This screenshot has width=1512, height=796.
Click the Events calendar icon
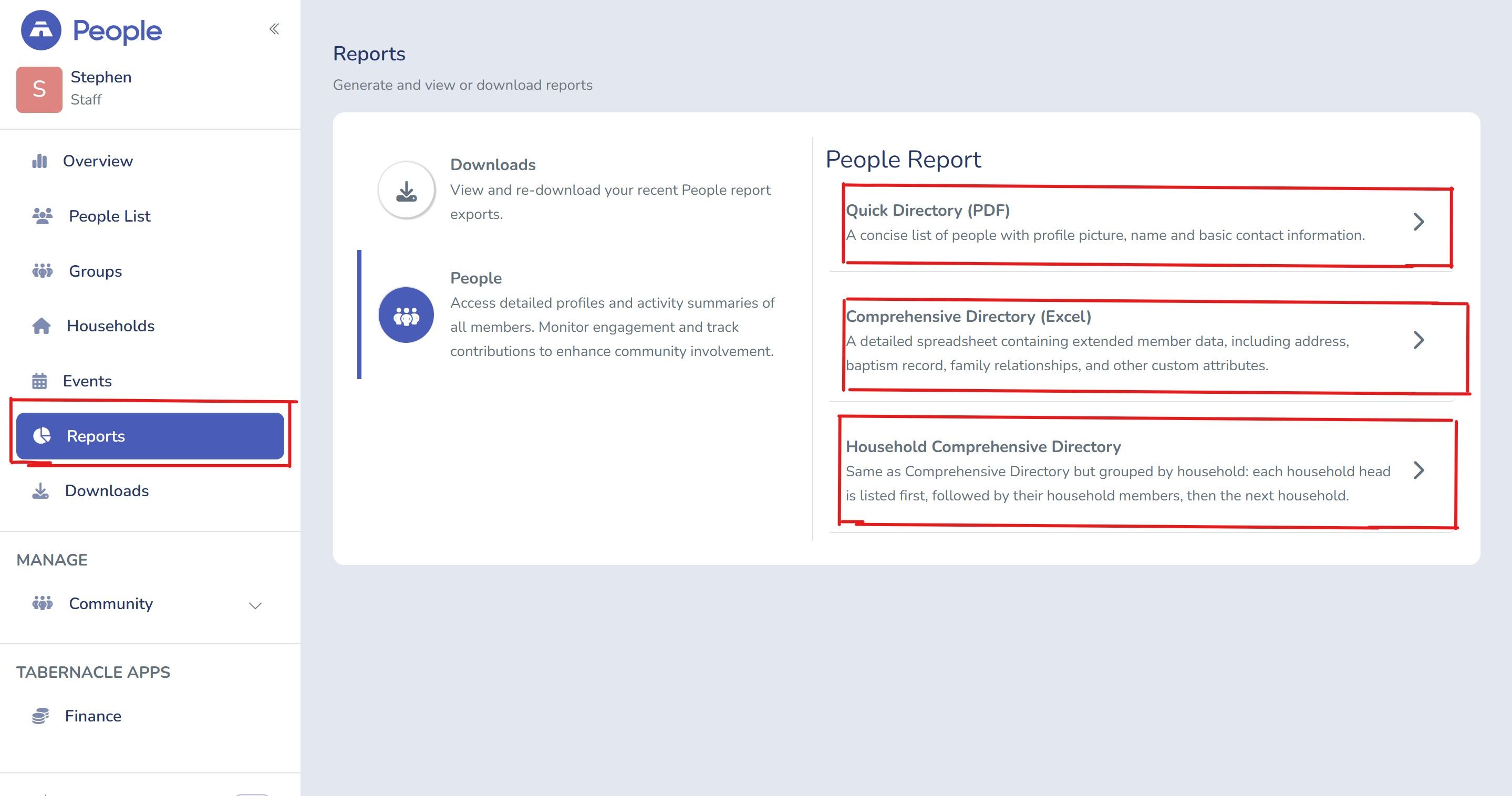(x=39, y=381)
